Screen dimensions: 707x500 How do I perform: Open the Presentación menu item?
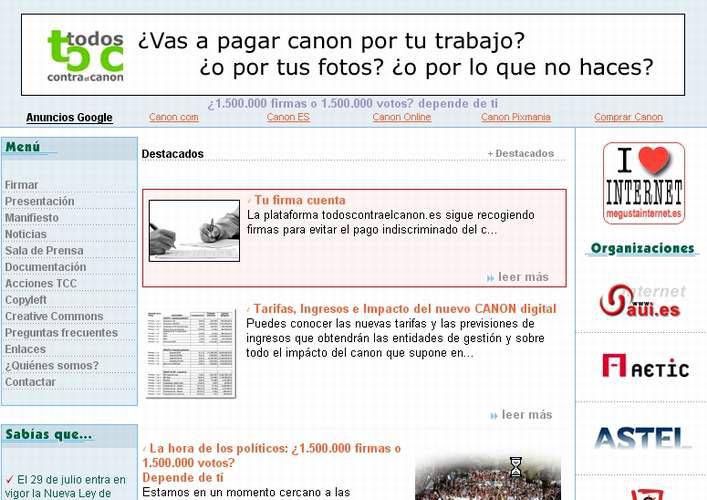point(40,202)
